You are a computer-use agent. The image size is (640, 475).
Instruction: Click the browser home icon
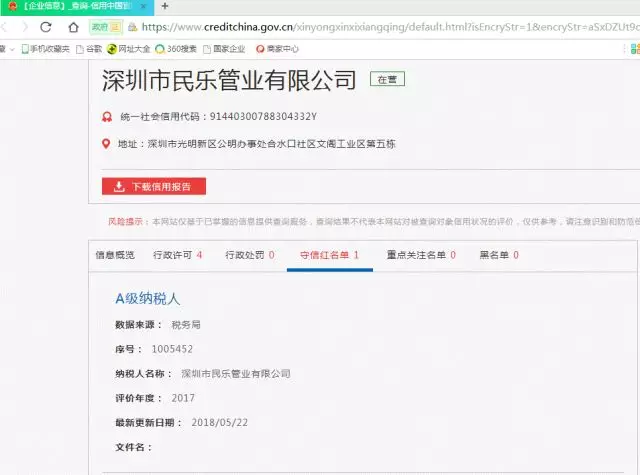[73, 27]
